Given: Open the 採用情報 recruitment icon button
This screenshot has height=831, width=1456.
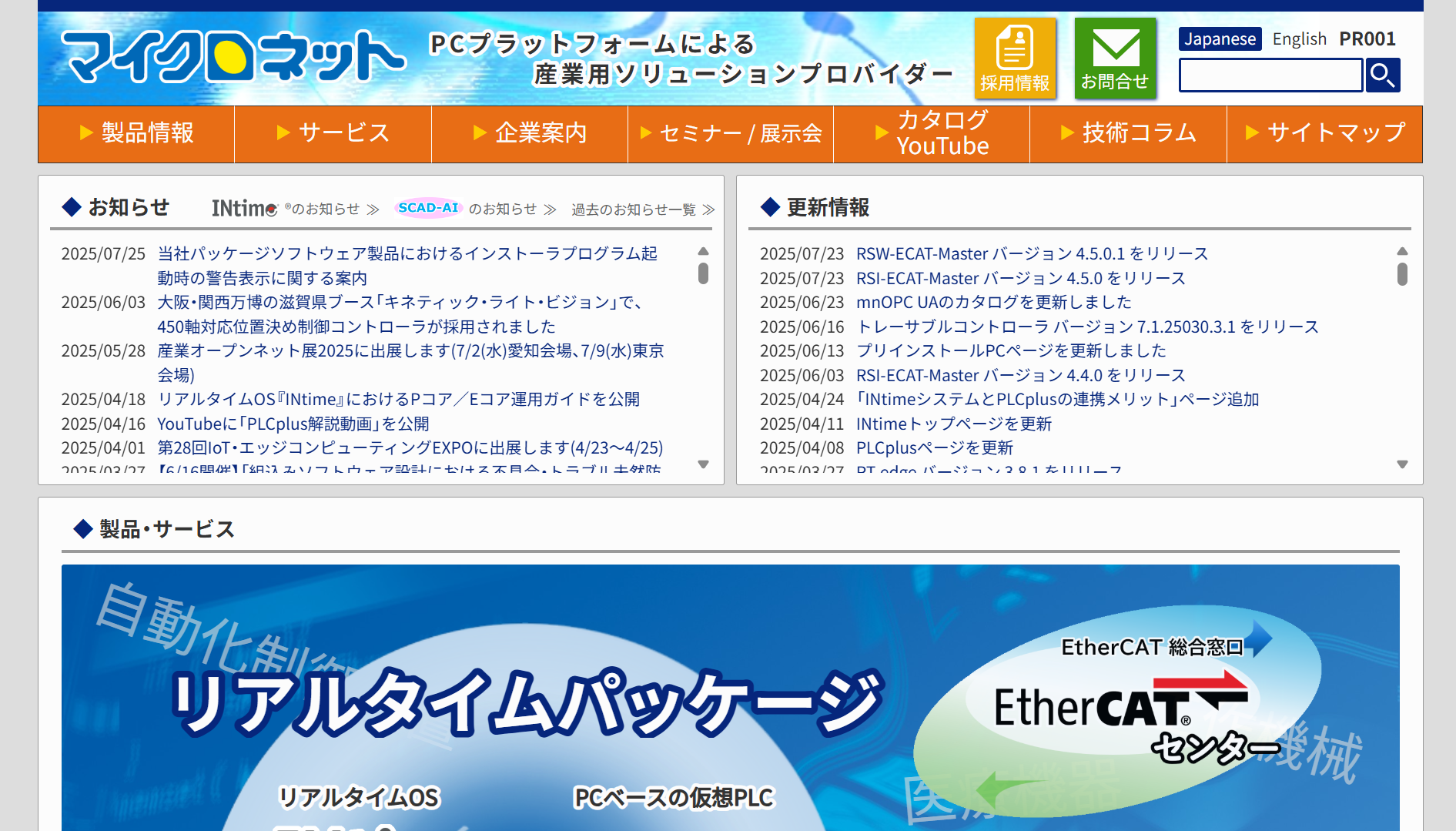Looking at the screenshot, I should click(1015, 58).
